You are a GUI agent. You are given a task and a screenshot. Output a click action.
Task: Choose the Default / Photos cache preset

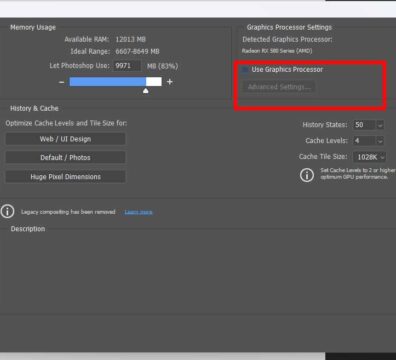click(65, 157)
